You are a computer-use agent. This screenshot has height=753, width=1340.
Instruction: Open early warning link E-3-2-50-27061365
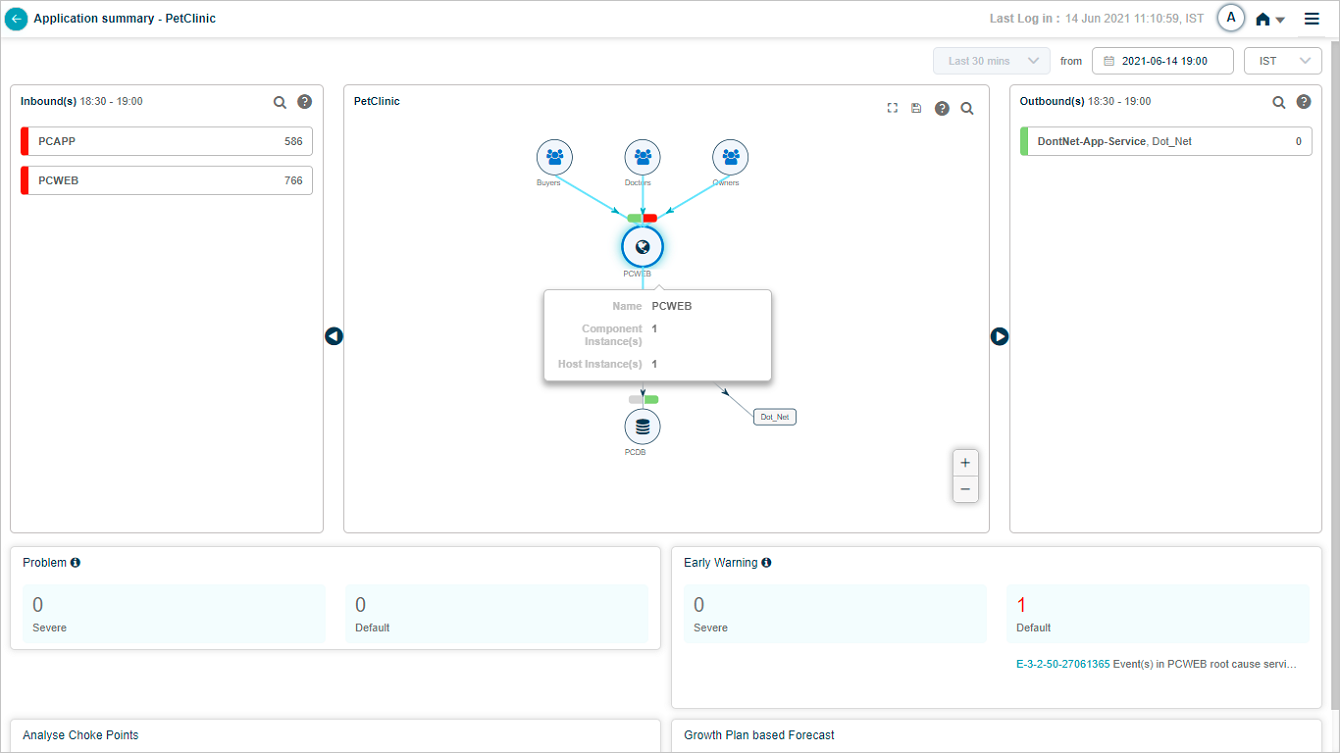click(1062, 664)
